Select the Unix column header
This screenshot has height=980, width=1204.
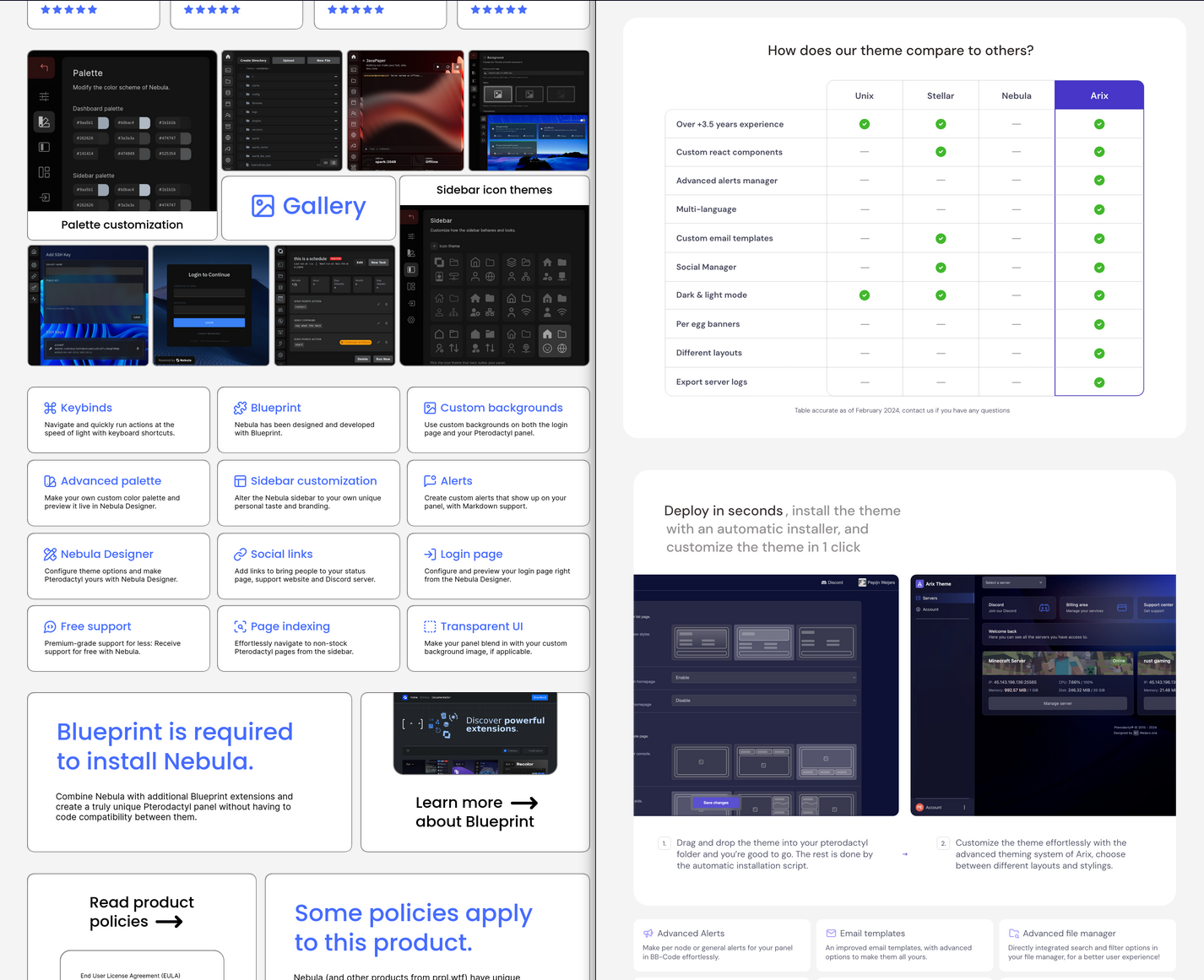[x=865, y=95]
